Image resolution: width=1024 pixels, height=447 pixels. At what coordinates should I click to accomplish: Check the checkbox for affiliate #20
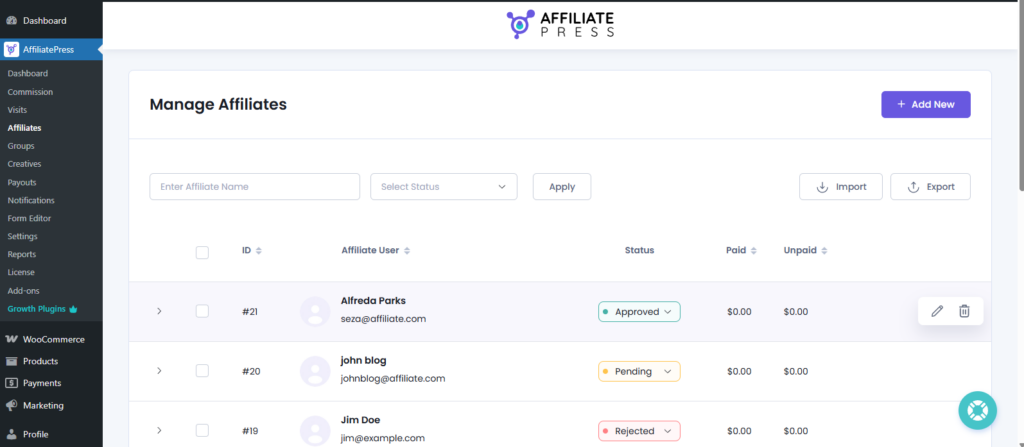pyautogui.click(x=202, y=371)
